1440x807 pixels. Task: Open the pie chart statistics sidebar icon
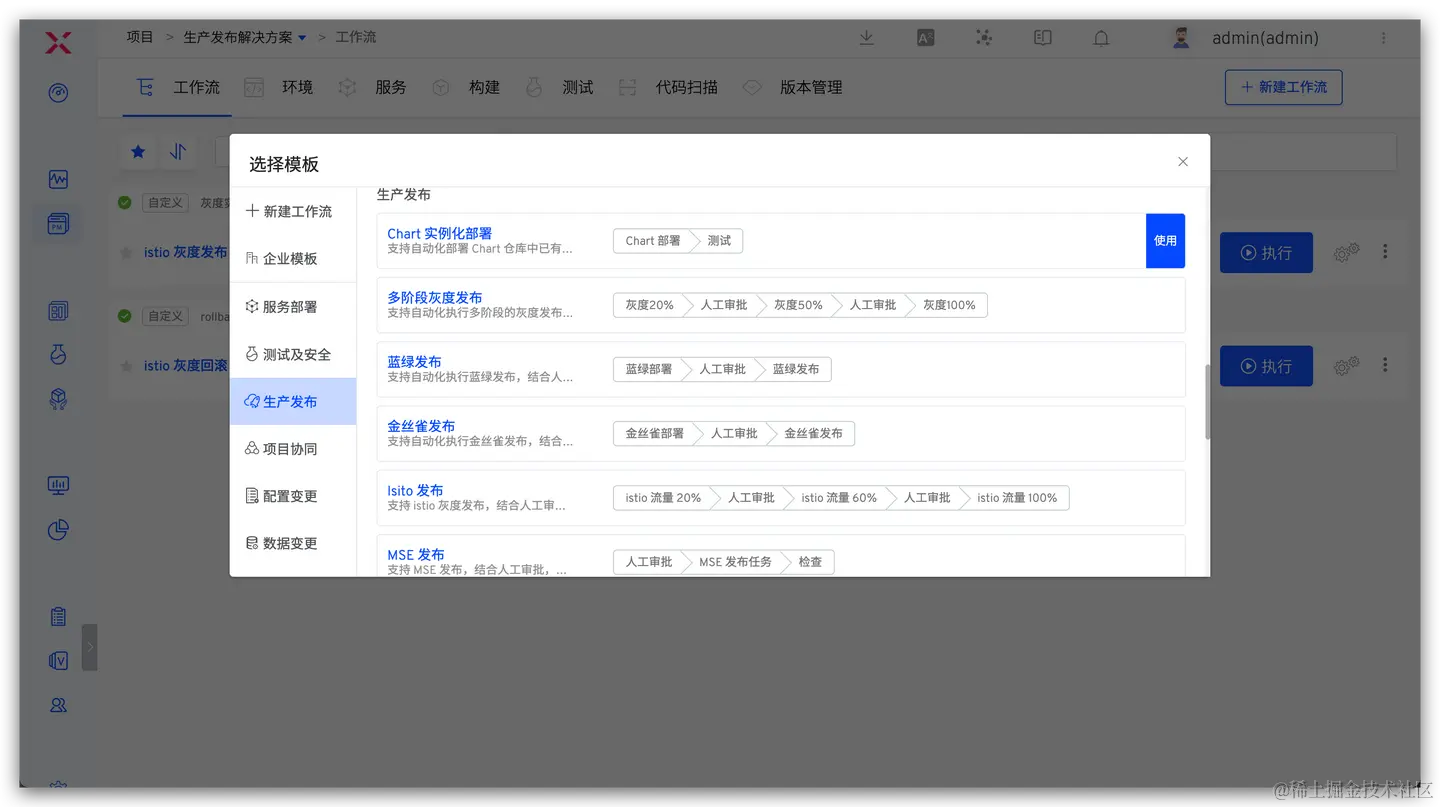point(58,530)
